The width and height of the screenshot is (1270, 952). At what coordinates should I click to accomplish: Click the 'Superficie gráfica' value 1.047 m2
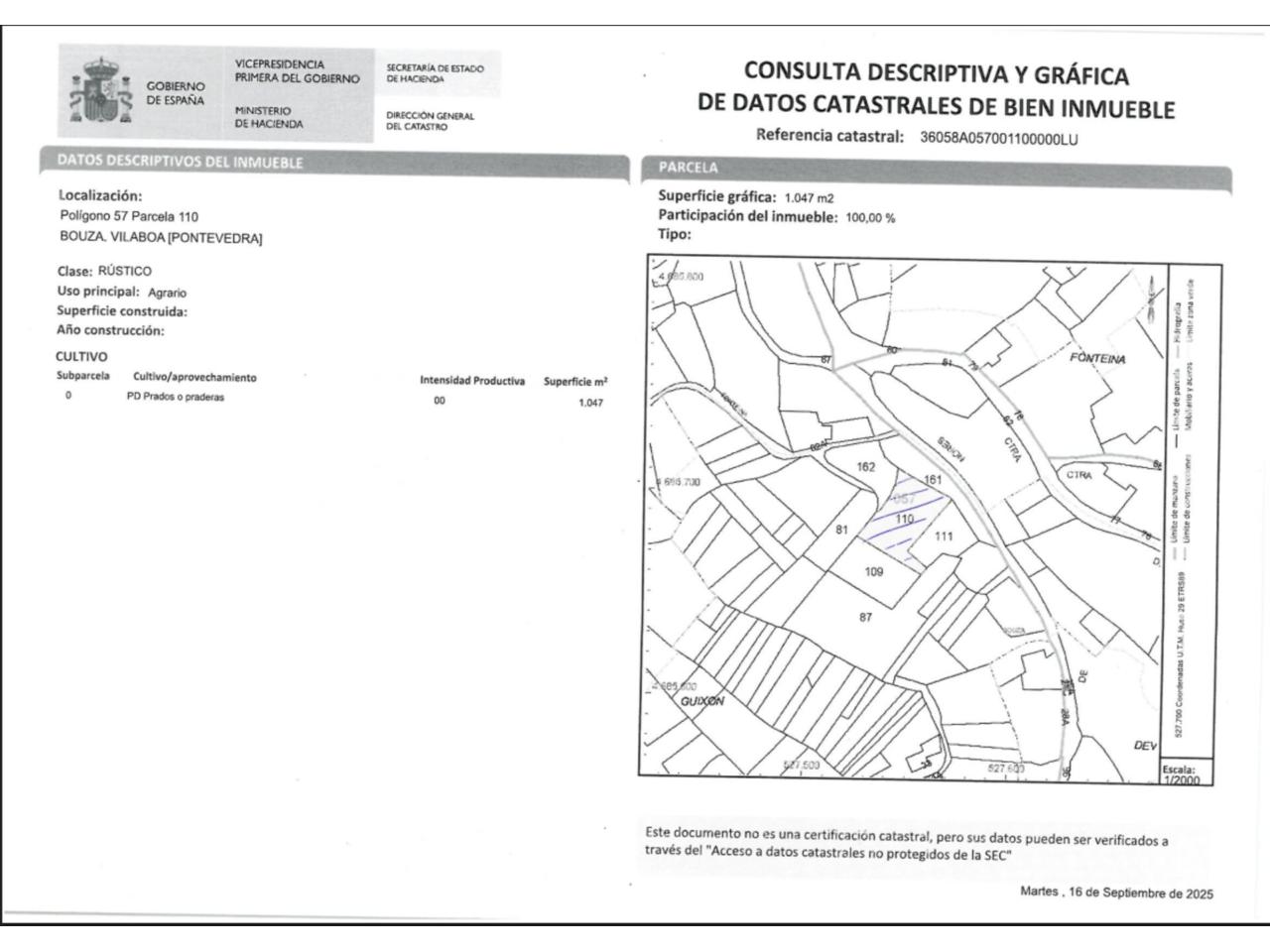pyautogui.click(x=809, y=197)
